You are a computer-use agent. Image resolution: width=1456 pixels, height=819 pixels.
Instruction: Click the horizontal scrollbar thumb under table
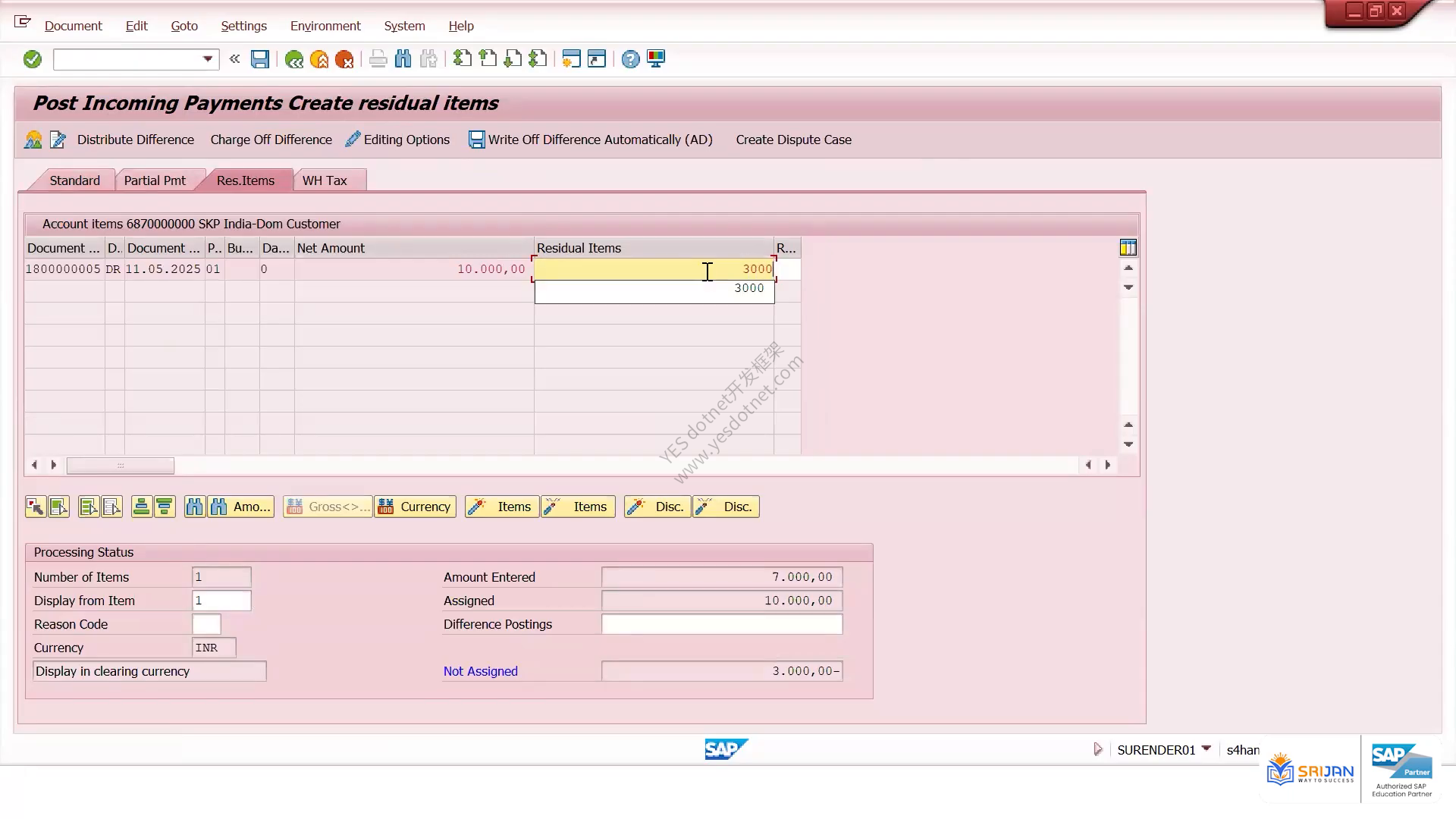coord(121,465)
